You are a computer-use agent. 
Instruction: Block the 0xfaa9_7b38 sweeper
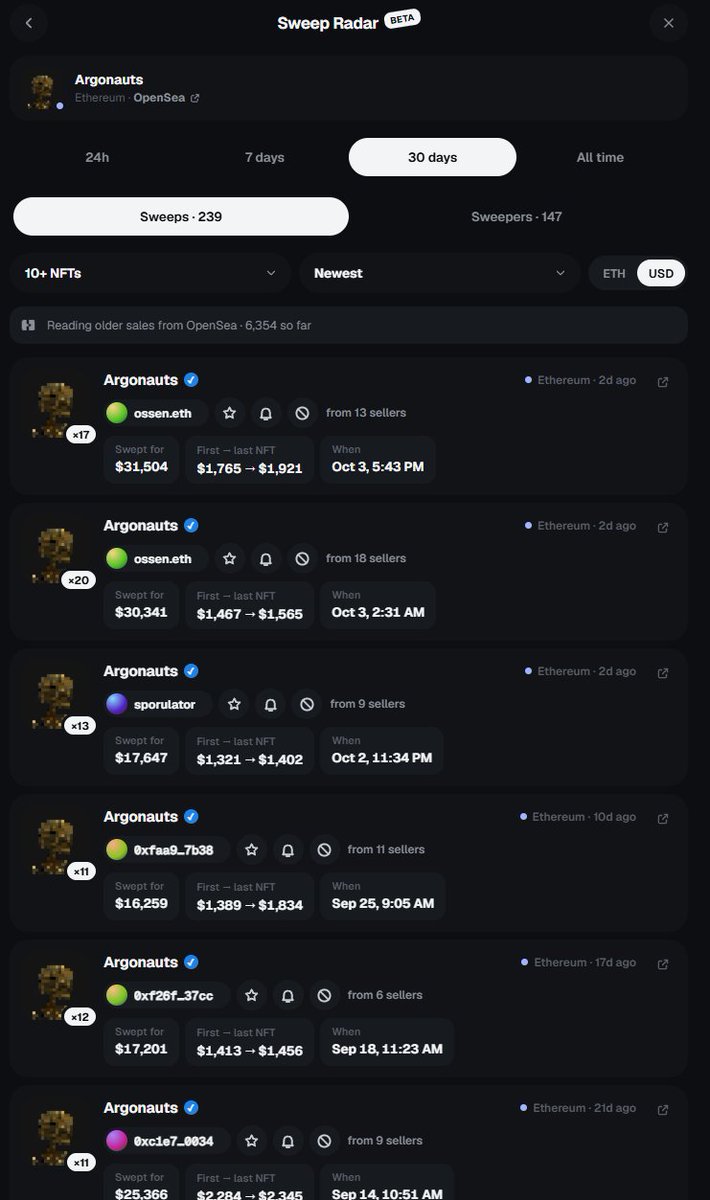point(324,850)
